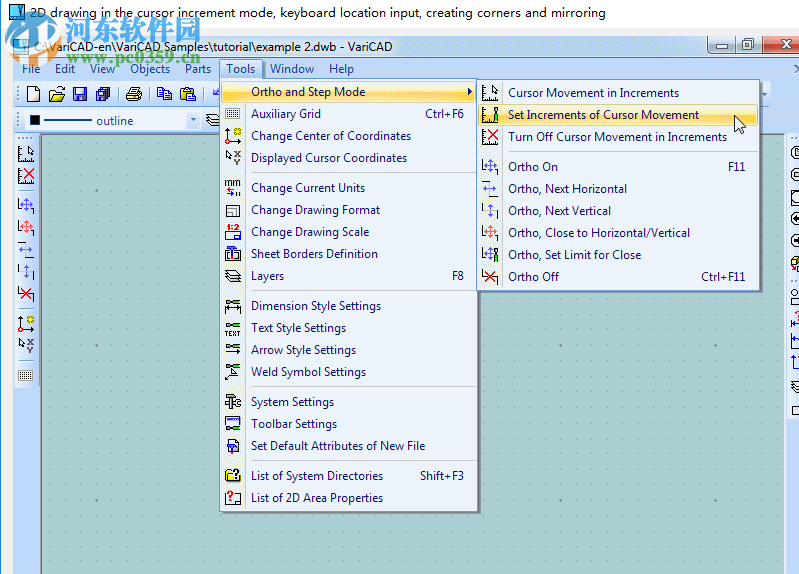Click cursor increments icon in left toolbar

tap(26, 153)
